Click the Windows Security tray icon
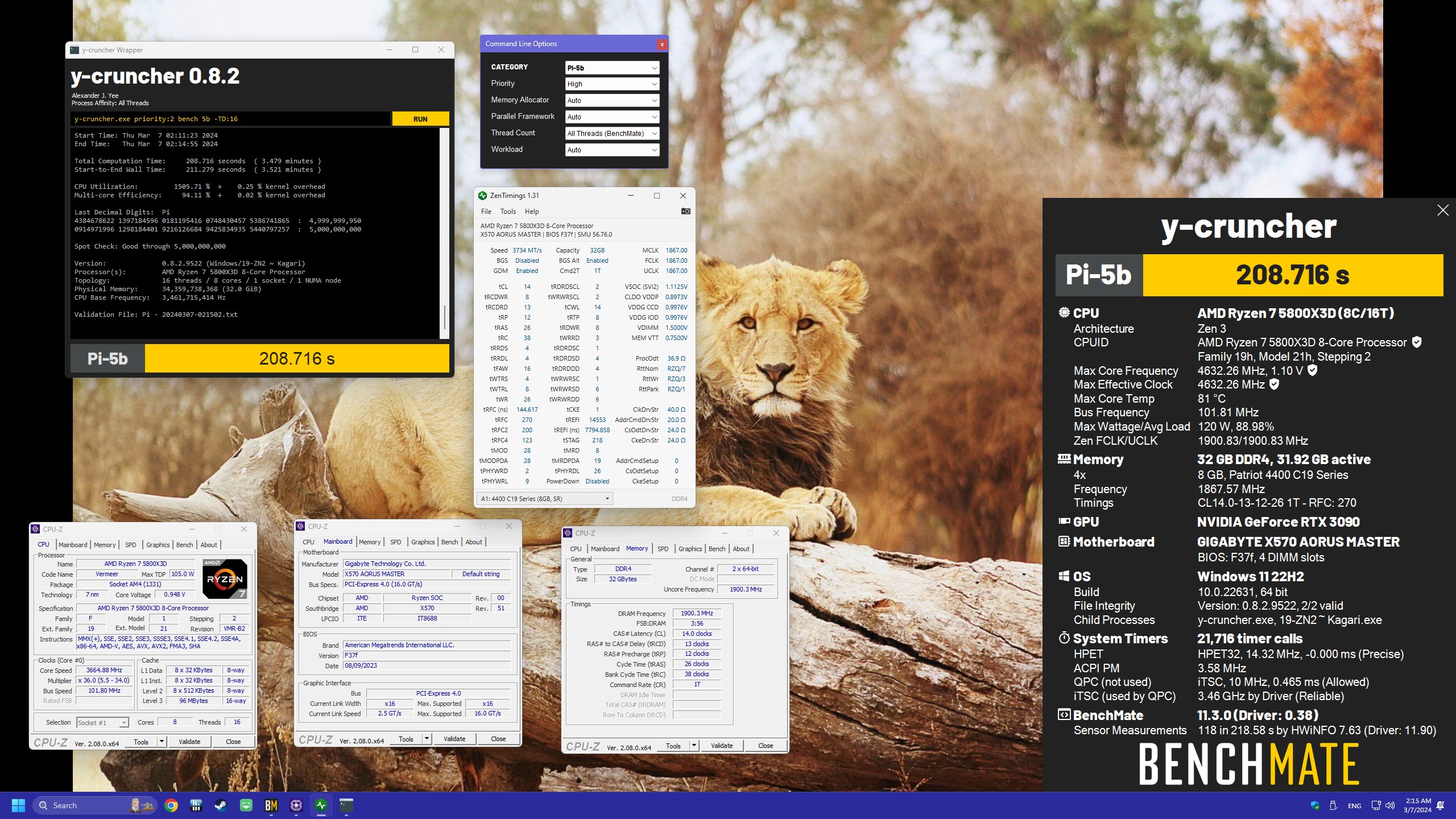 coord(1315,805)
